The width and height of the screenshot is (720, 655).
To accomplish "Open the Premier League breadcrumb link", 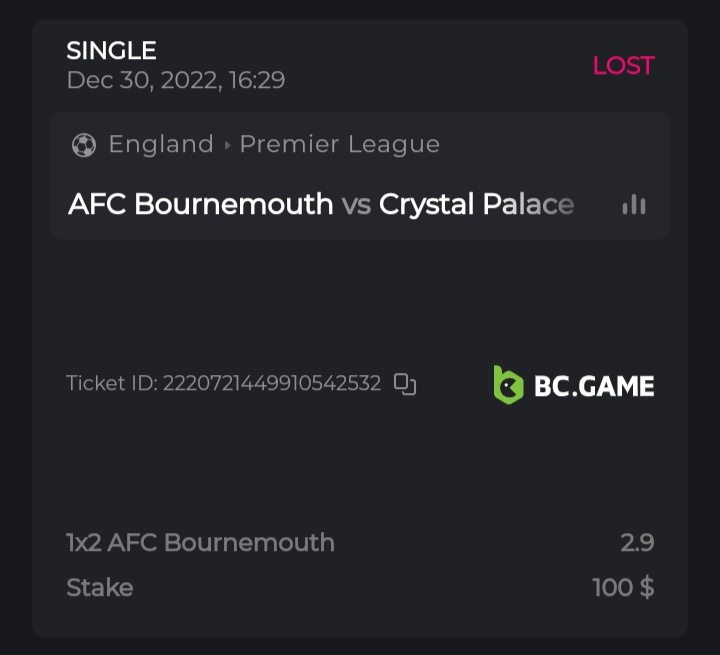I will click(340, 145).
